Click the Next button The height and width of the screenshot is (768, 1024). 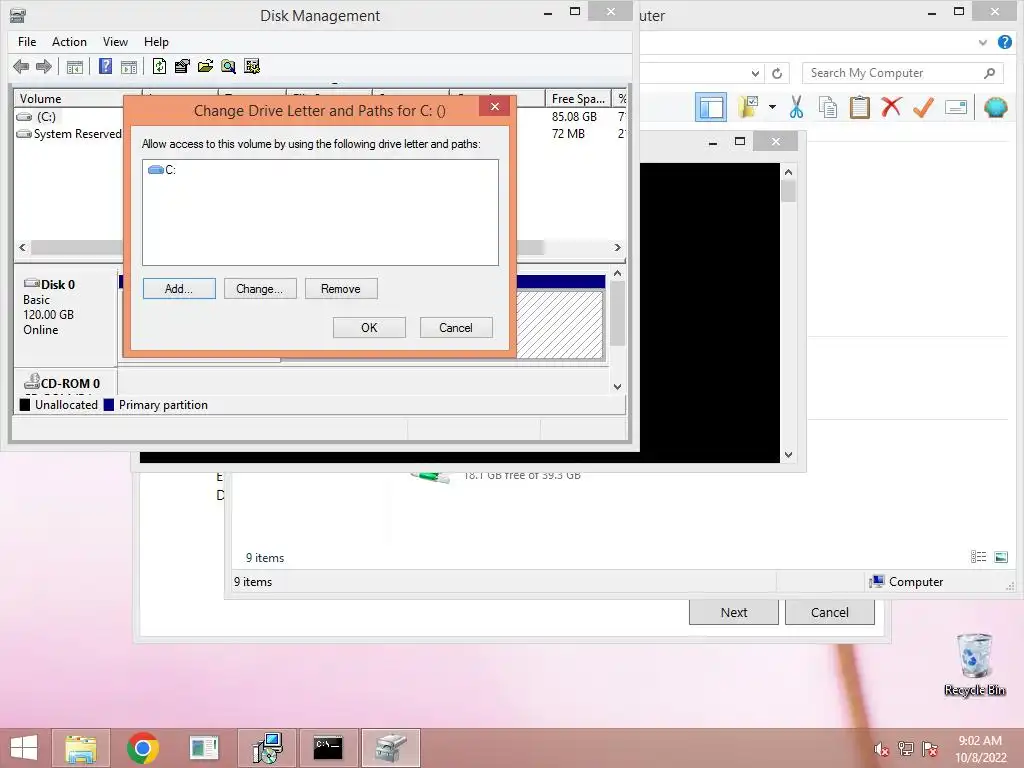tap(733, 613)
